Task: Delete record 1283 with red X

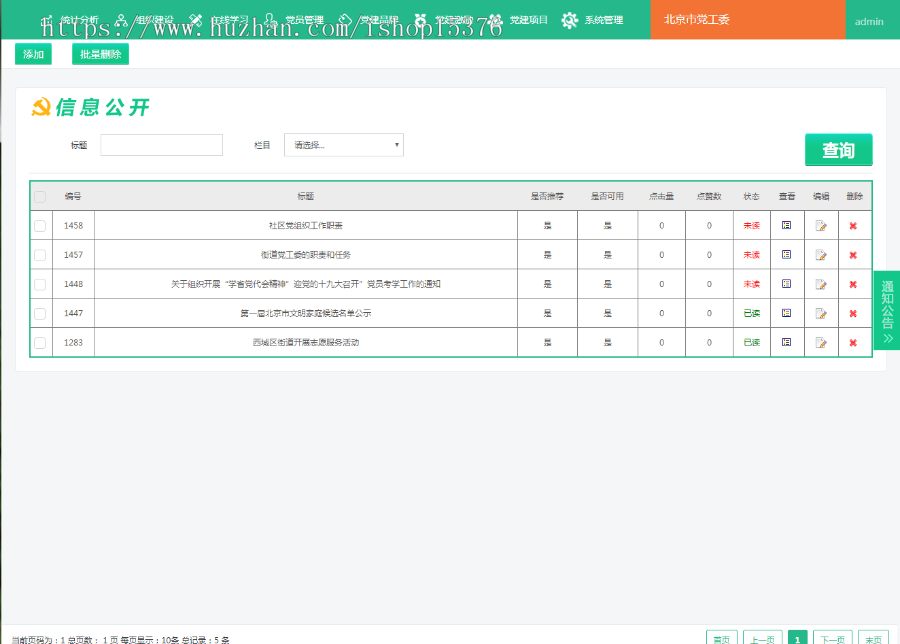Action: 853,343
